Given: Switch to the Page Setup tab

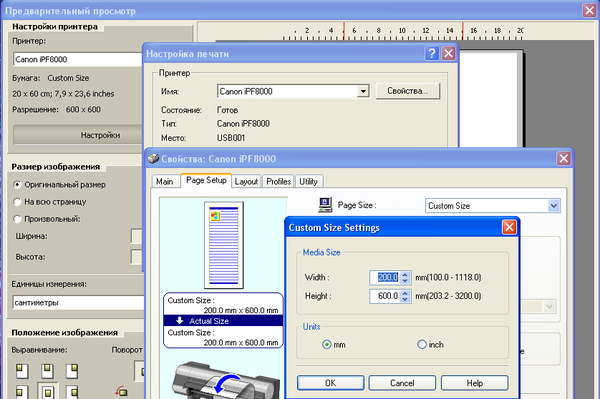Looking at the screenshot, I should click(x=206, y=180).
